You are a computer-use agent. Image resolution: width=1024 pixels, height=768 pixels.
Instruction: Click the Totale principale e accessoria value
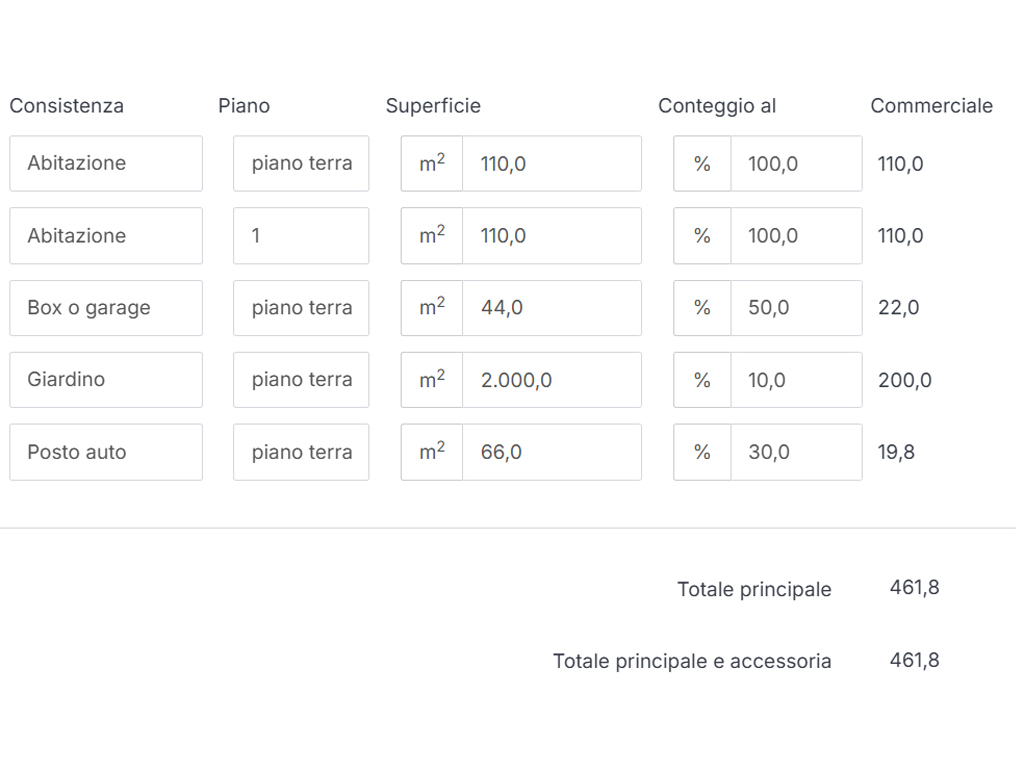914,660
